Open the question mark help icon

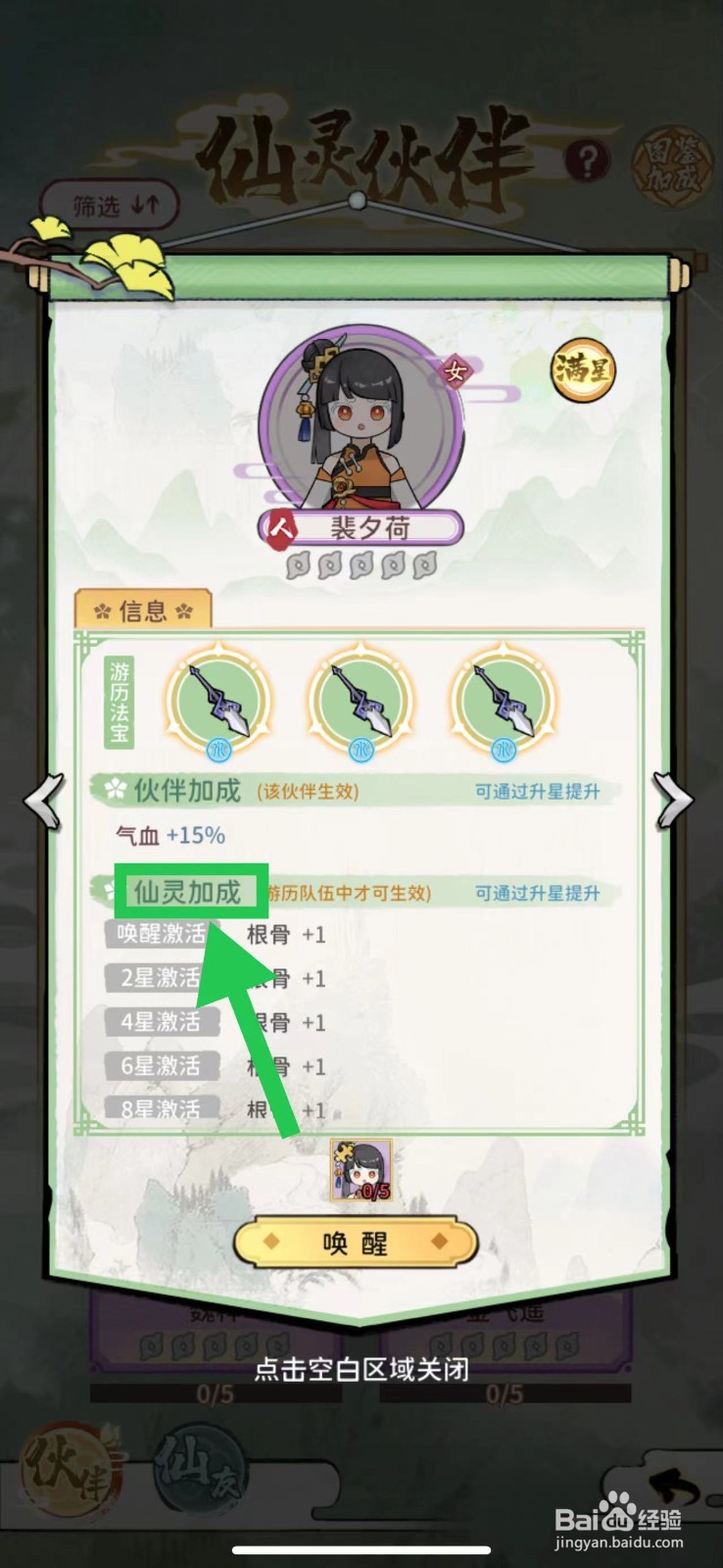(x=587, y=161)
